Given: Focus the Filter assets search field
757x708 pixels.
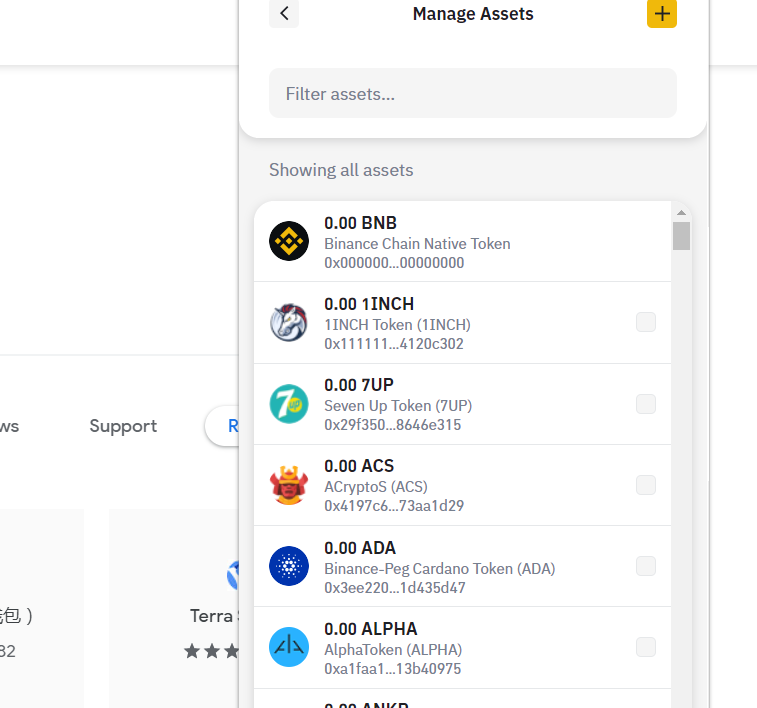Looking at the screenshot, I should coord(473,93).
